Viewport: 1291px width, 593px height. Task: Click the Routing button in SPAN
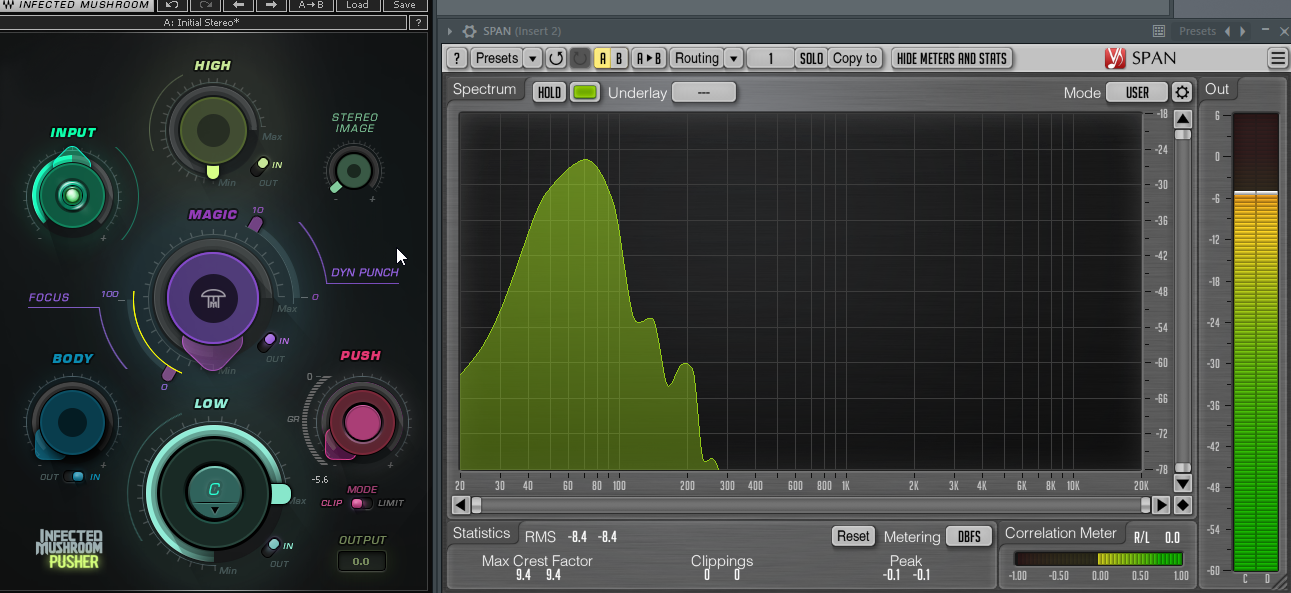pyautogui.click(x=697, y=58)
